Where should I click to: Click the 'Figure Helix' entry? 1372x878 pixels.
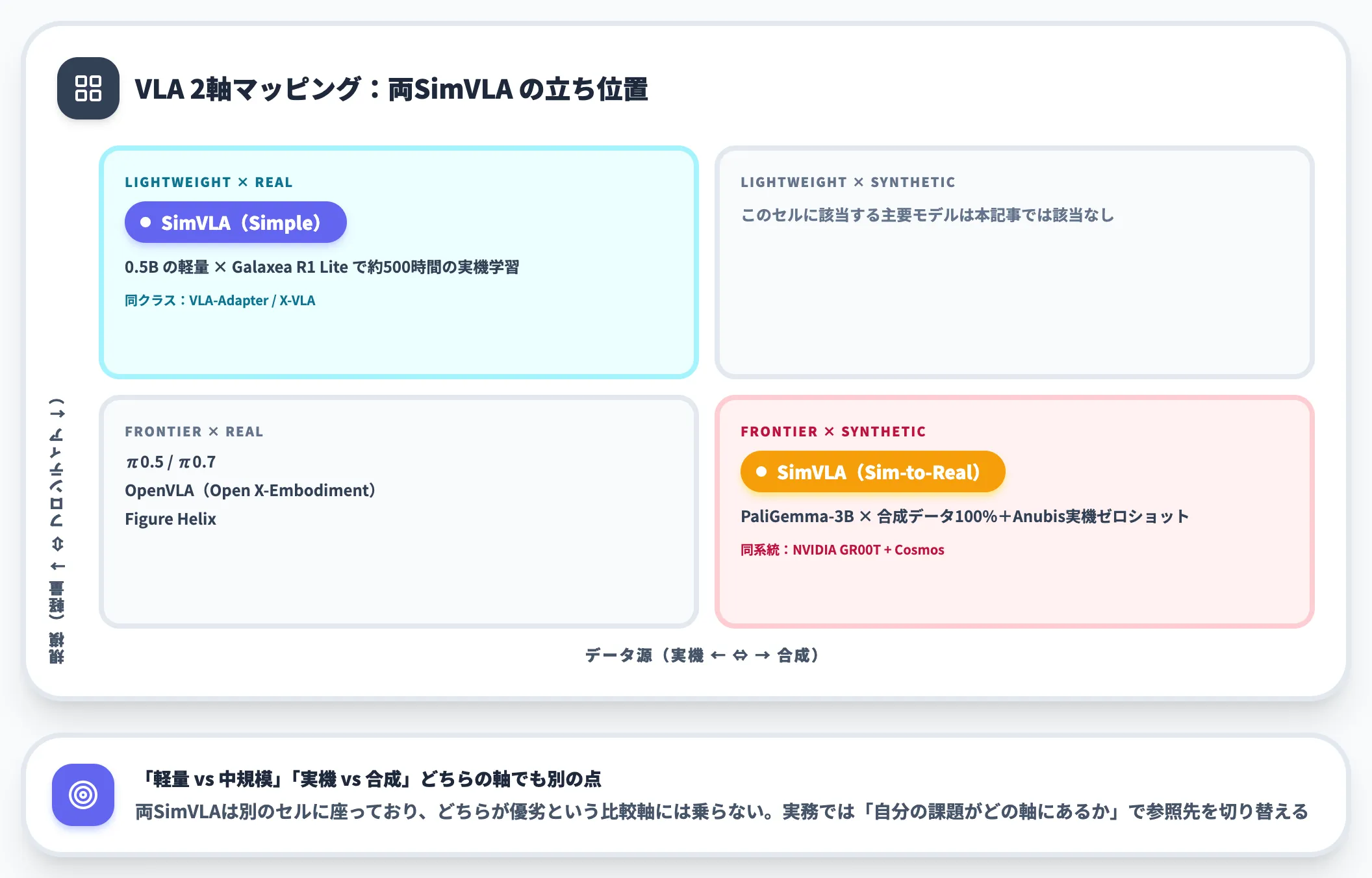click(170, 519)
